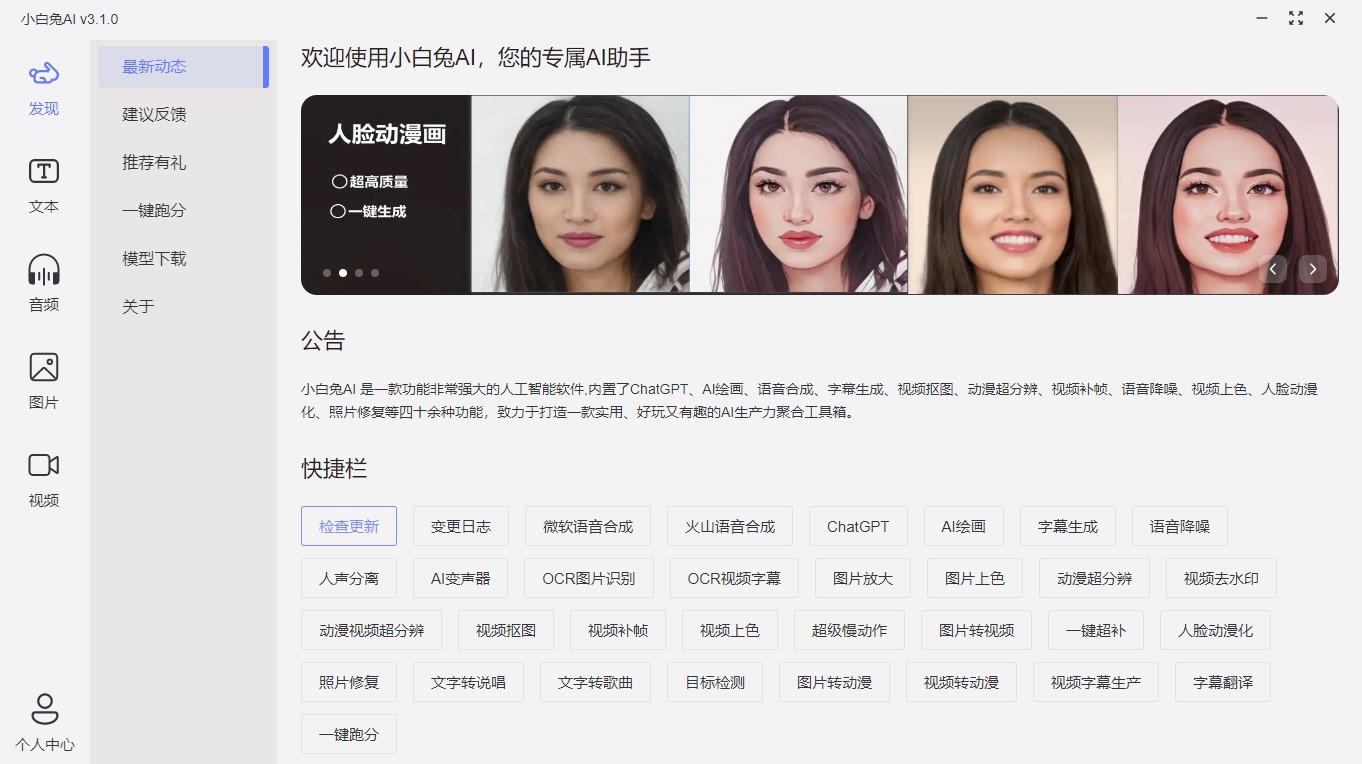This screenshot has height=764, width=1362.
Task: Open 人脸动漫化 shortcut
Action: (x=1215, y=630)
